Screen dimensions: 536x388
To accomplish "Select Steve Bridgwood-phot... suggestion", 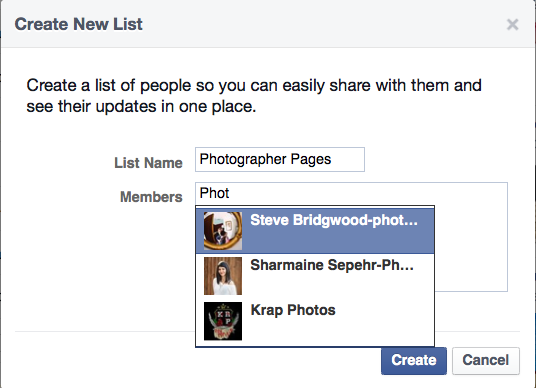I will coord(315,231).
